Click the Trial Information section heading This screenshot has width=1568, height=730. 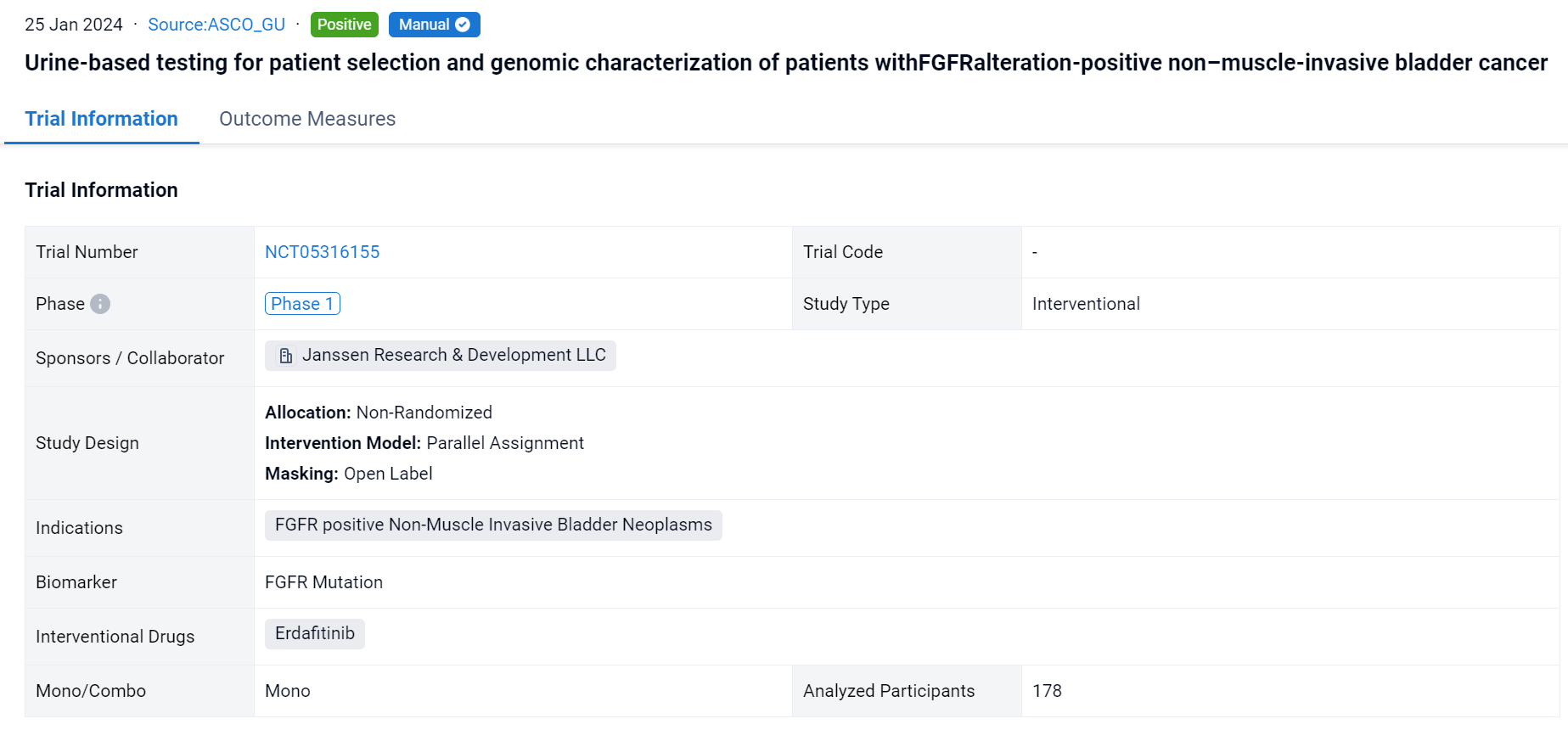101,190
